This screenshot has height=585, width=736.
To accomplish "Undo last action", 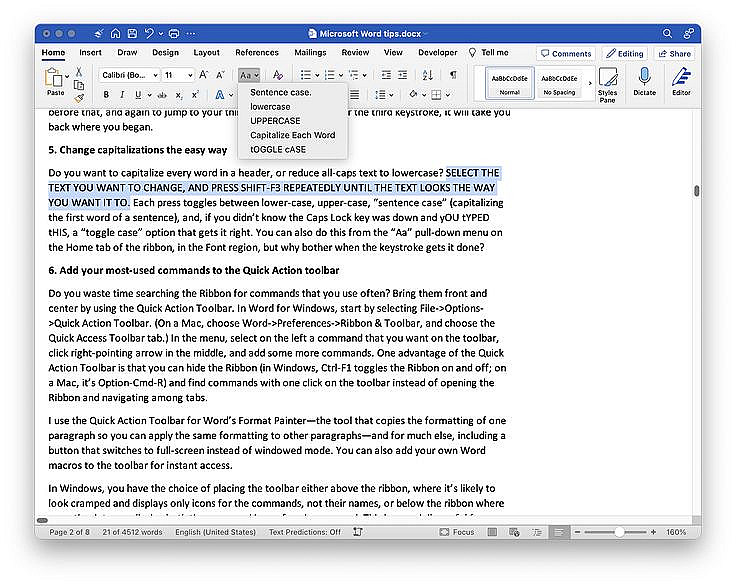I will pyautogui.click(x=149, y=33).
